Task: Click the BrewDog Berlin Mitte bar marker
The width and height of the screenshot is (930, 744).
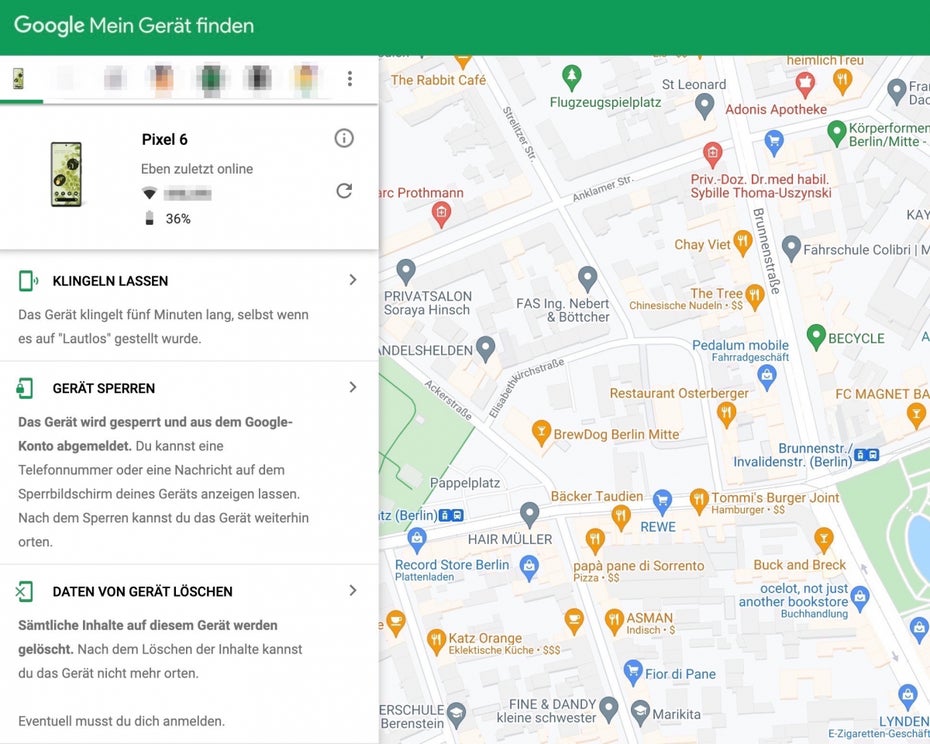Action: click(x=541, y=433)
